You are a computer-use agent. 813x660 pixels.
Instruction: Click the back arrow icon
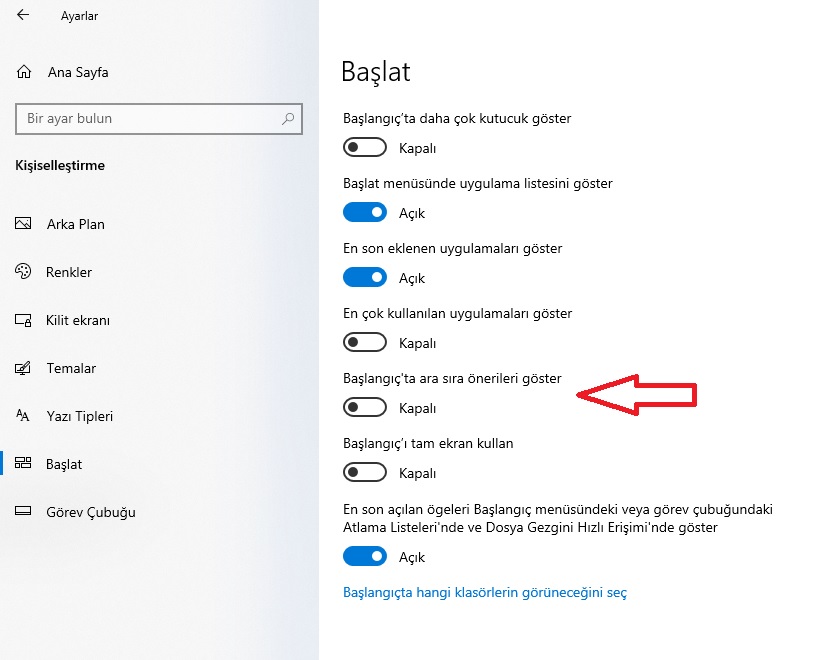23,16
